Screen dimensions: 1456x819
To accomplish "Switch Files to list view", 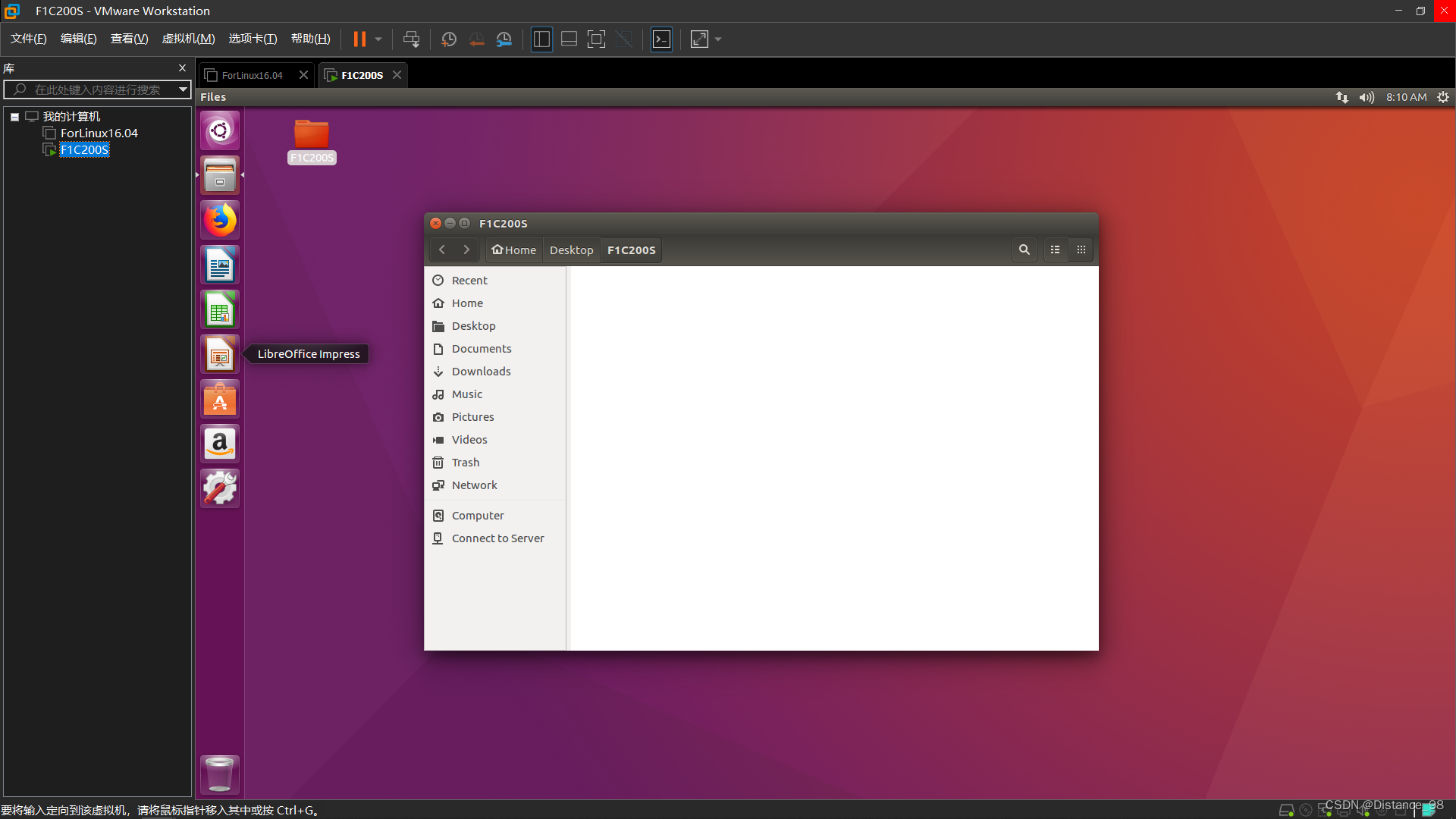I will (1055, 249).
